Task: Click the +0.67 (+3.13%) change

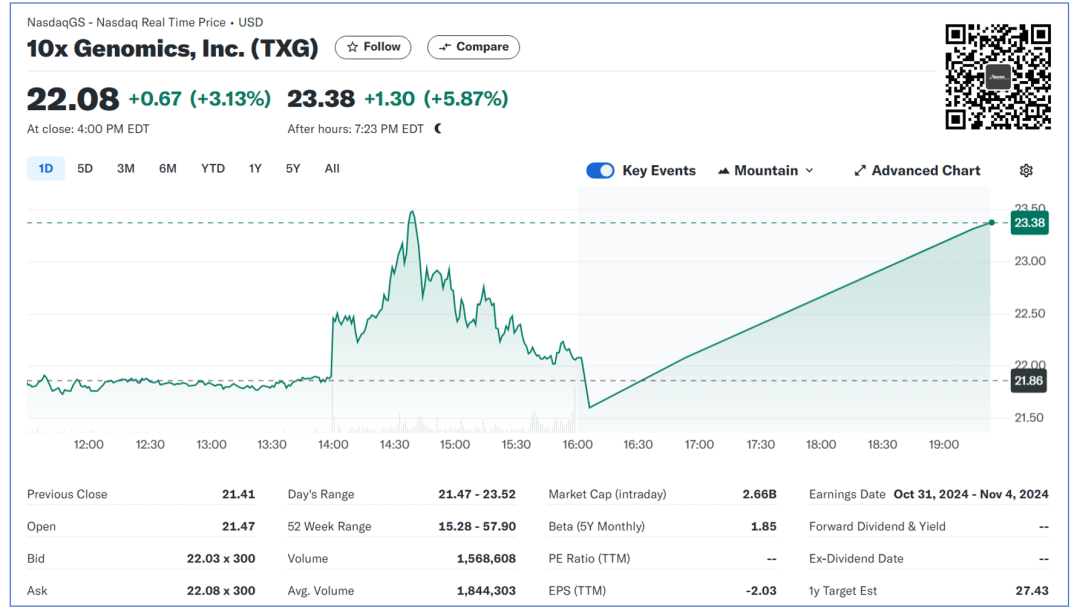Action: point(200,99)
